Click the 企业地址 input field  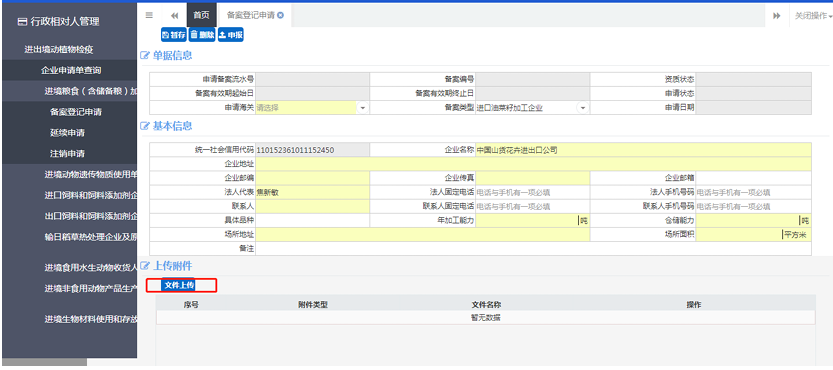coord(533,164)
